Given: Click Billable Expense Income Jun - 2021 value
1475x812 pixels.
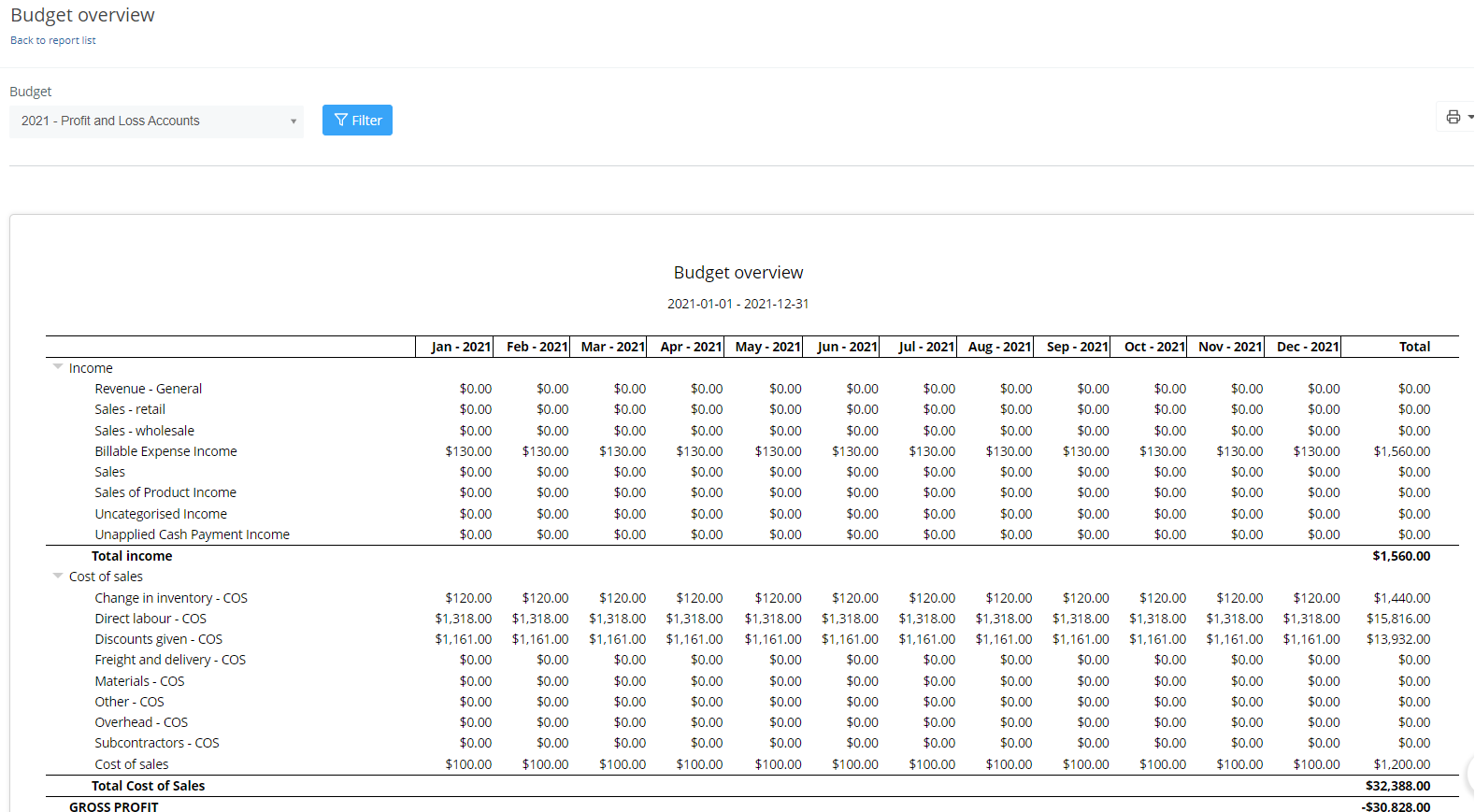Looking at the screenshot, I should [855, 451].
